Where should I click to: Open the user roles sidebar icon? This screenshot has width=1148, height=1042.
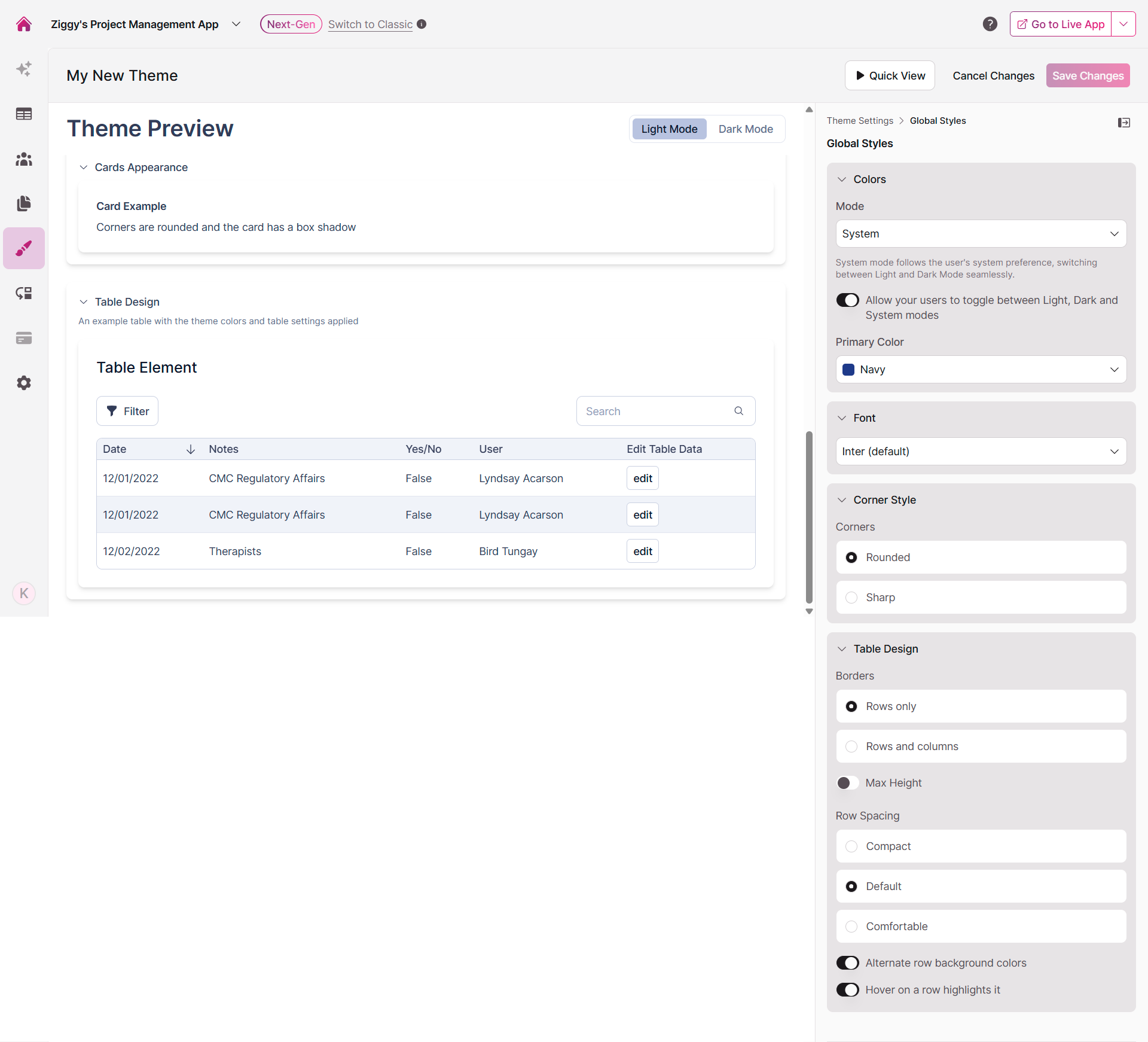(24, 159)
